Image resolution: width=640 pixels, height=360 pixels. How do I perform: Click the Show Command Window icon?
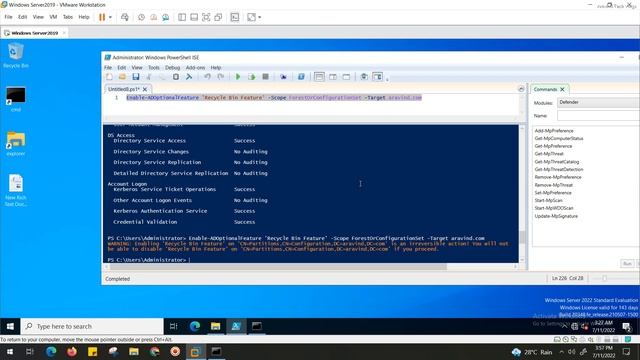[364, 77]
